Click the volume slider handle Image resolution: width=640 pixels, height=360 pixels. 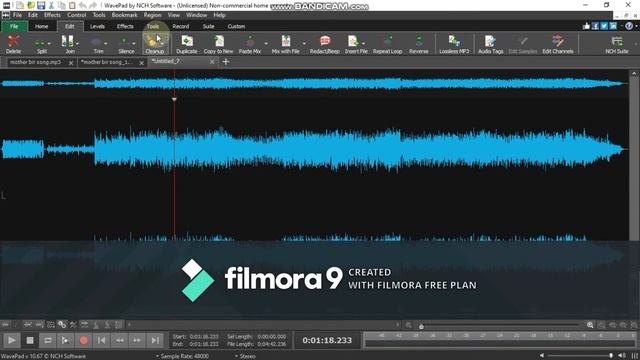pos(611,356)
